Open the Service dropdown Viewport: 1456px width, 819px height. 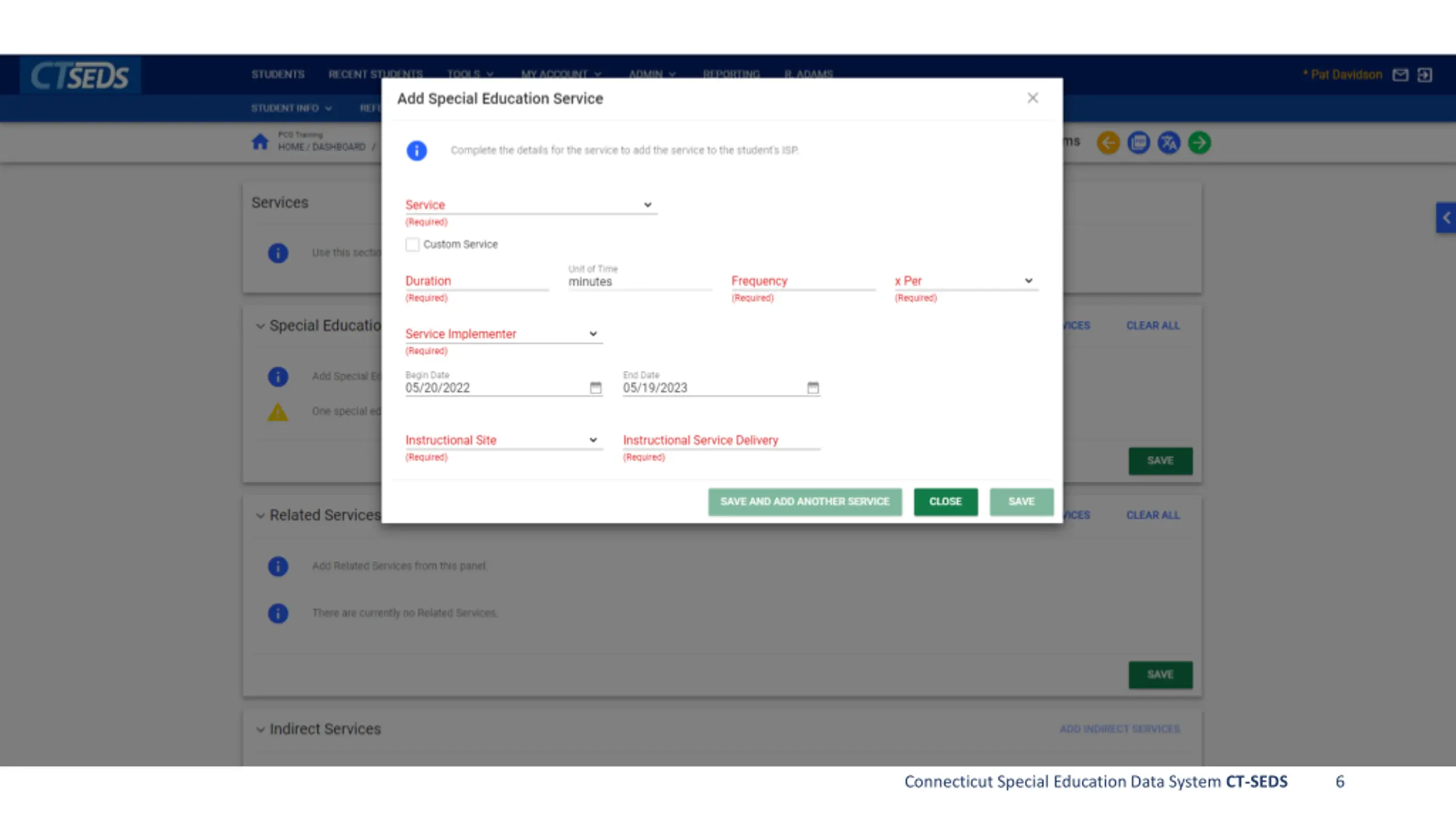click(x=530, y=205)
